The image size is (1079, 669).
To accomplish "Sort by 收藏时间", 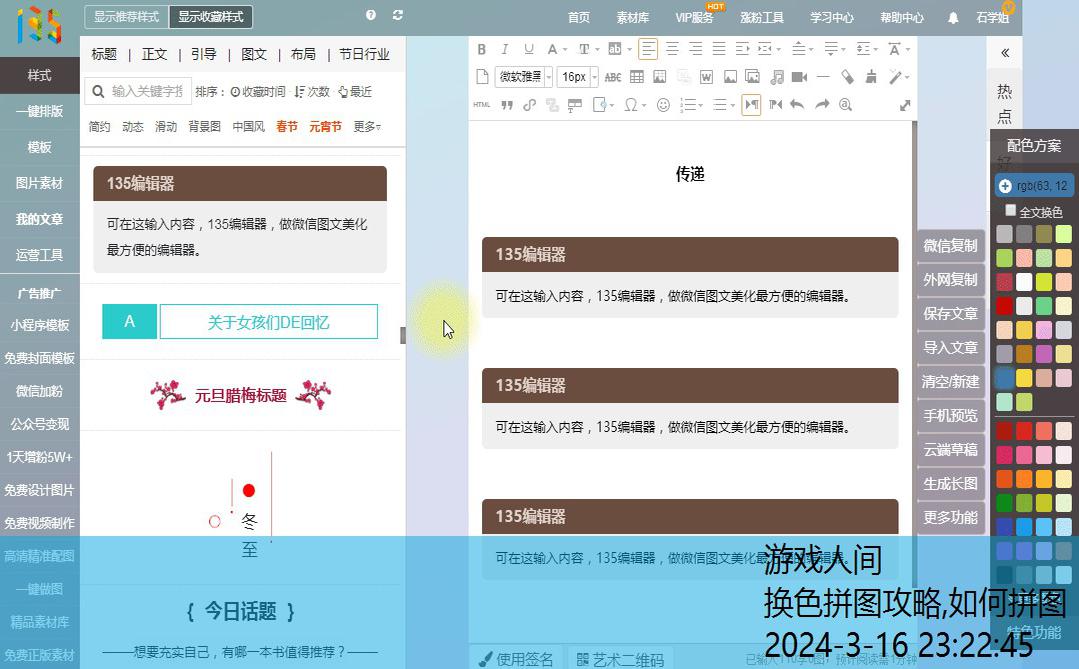I will pyautogui.click(x=257, y=92).
